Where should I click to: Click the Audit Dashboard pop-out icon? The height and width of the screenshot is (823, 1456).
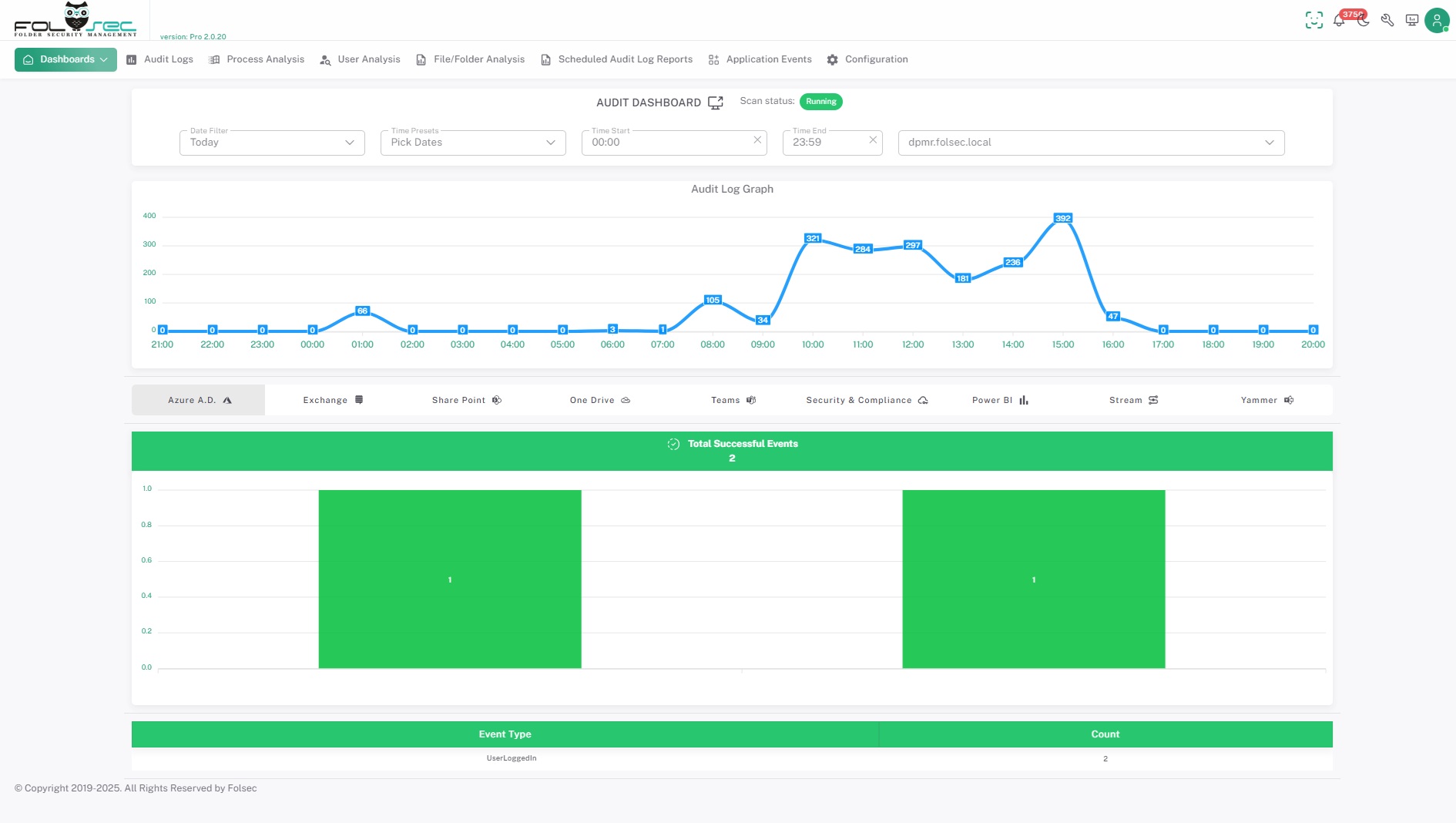[x=716, y=102]
